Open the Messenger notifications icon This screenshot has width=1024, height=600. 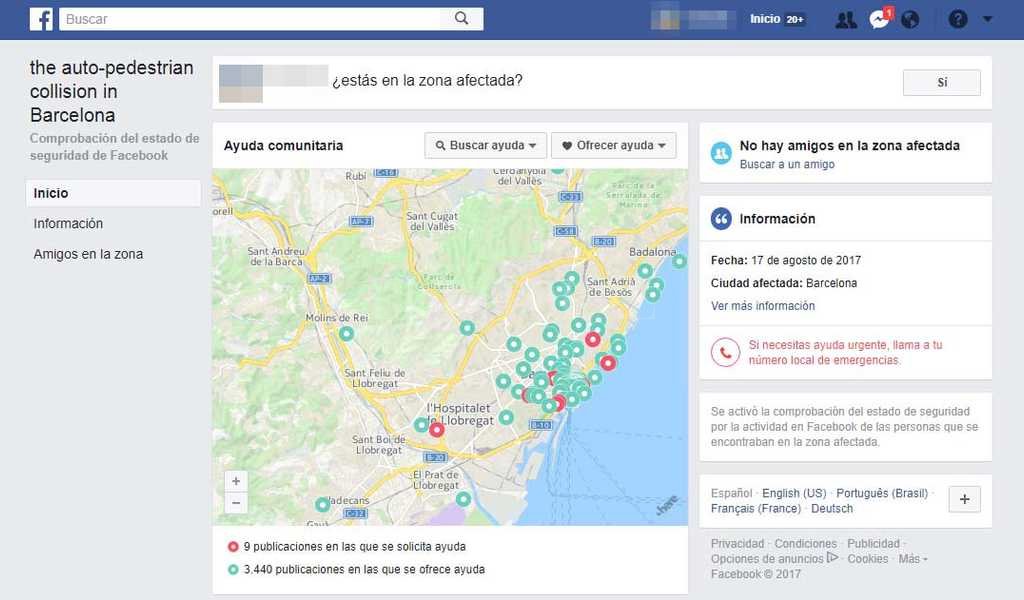coord(879,19)
